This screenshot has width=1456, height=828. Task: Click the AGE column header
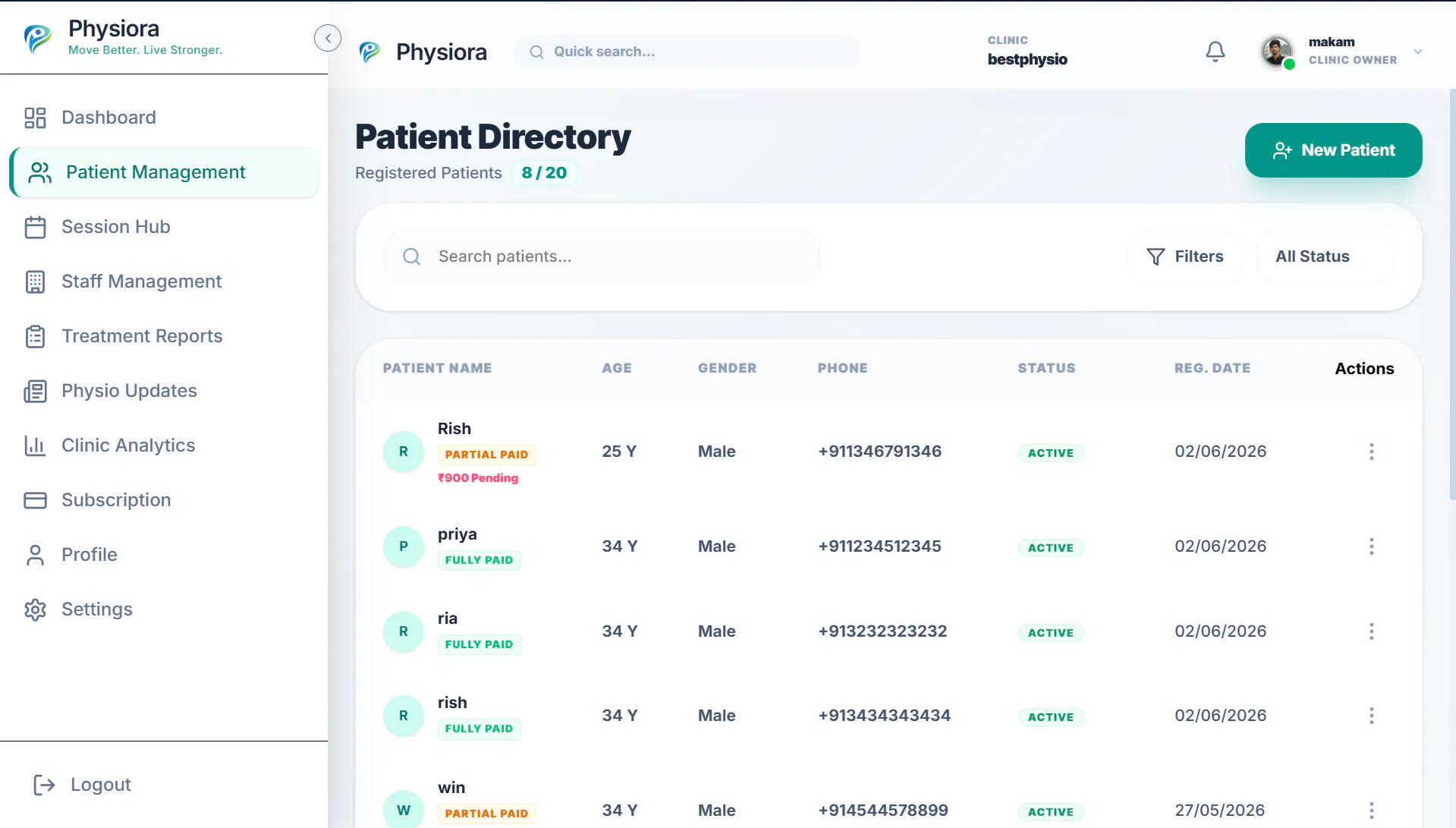coord(617,368)
